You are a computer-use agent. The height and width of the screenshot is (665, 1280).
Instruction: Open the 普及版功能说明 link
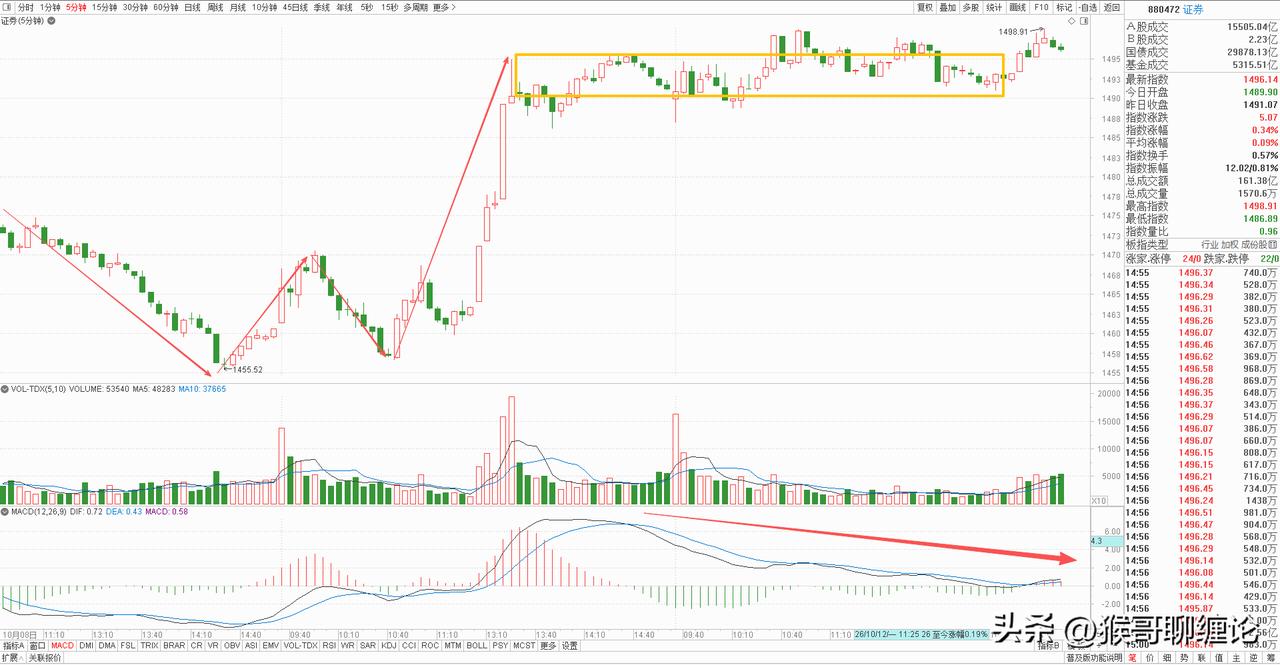pos(1095,658)
